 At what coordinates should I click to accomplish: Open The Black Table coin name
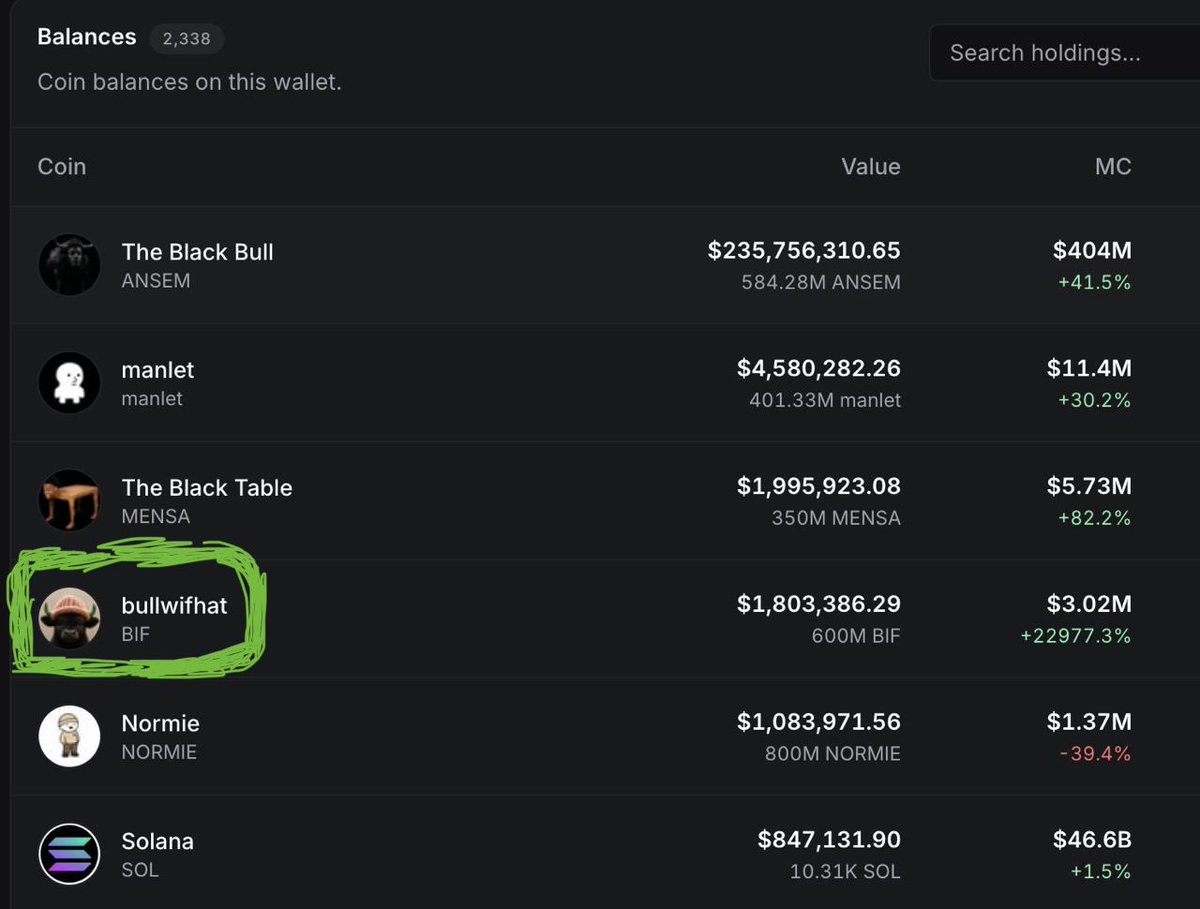point(207,488)
